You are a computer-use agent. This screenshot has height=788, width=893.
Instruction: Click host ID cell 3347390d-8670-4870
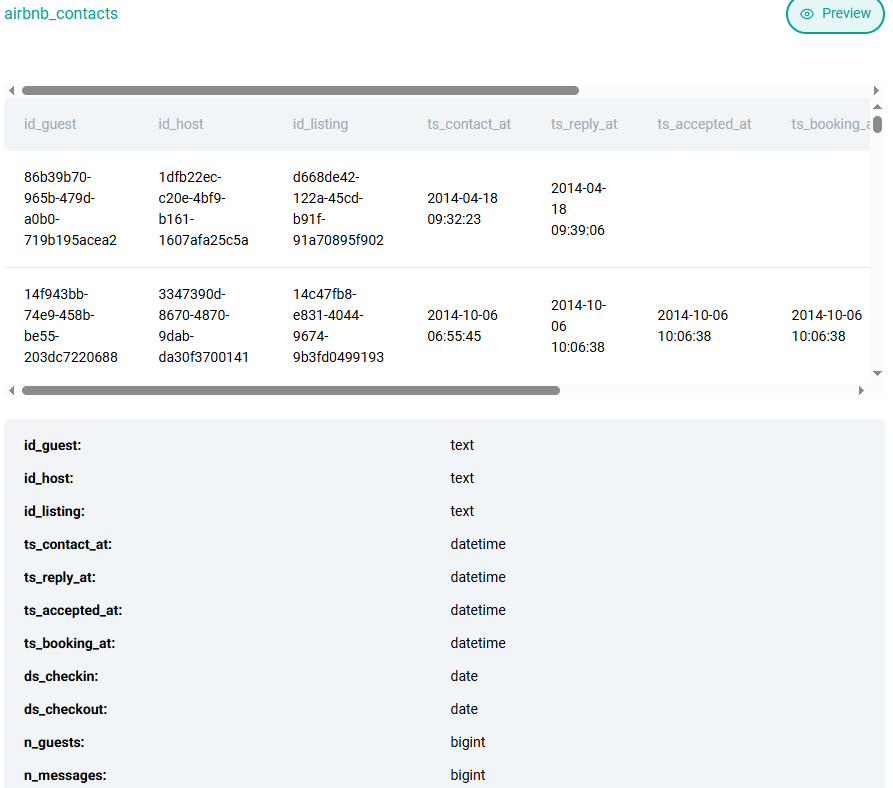(x=203, y=326)
